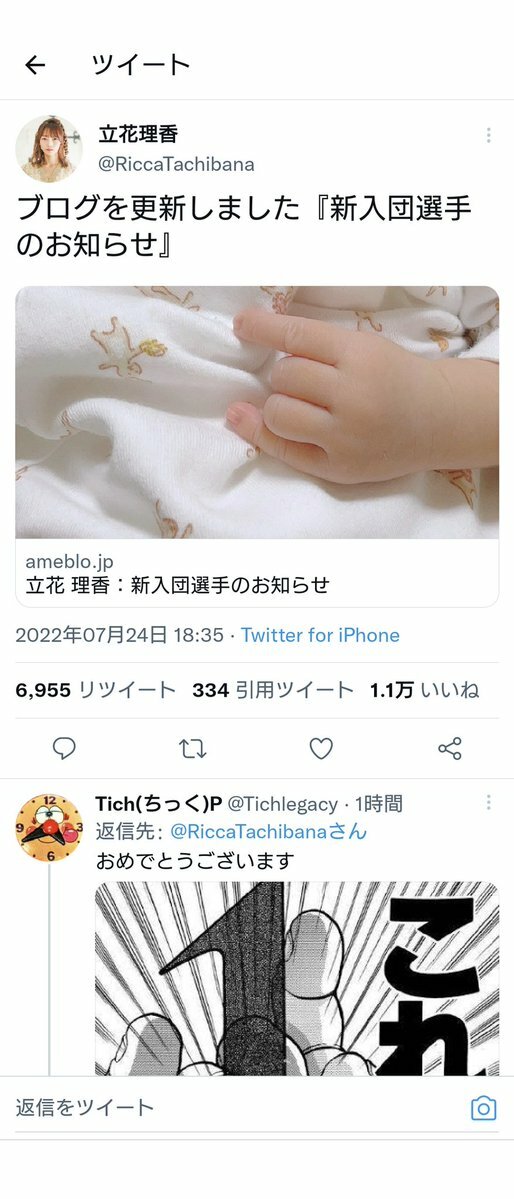This screenshot has height=1199, width=514.
Task: View the 334 引用ツイート list
Action: click(x=273, y=690)
